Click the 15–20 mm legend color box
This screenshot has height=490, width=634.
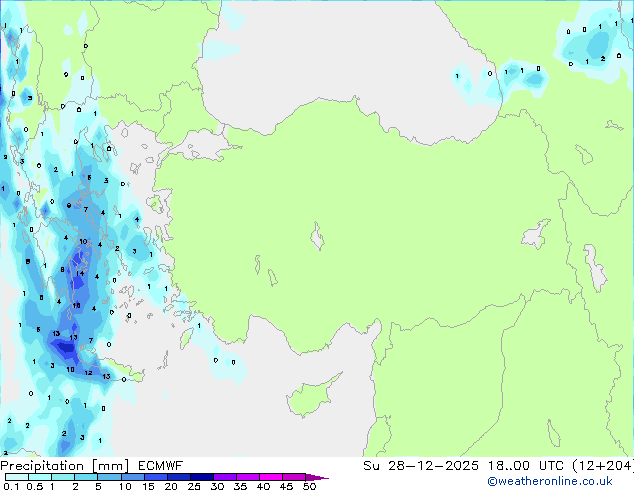[x=156, y=477]
